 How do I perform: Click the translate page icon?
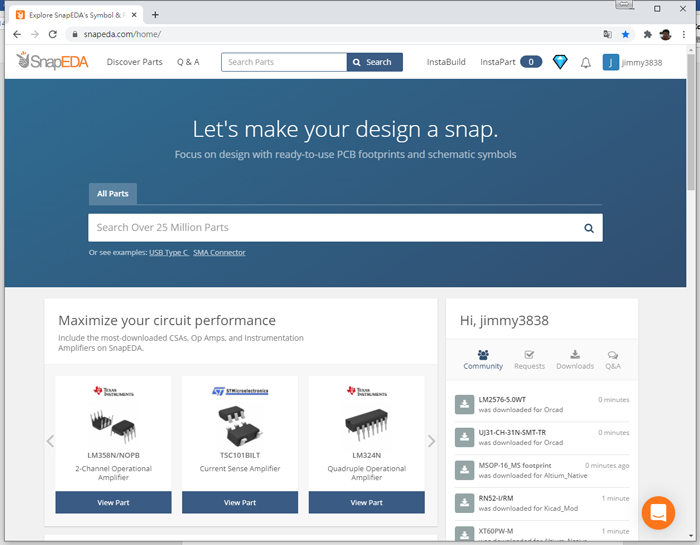point(608,34)
